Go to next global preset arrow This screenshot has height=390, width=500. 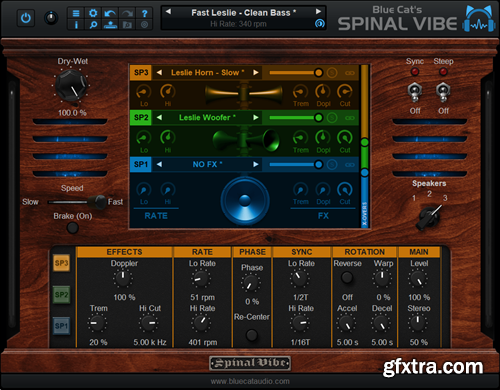[318, 12]
